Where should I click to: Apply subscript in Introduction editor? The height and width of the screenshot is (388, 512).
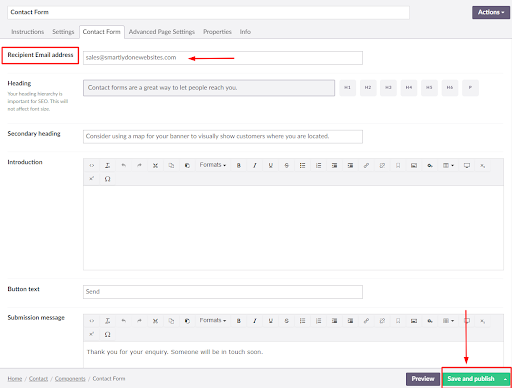483,165
